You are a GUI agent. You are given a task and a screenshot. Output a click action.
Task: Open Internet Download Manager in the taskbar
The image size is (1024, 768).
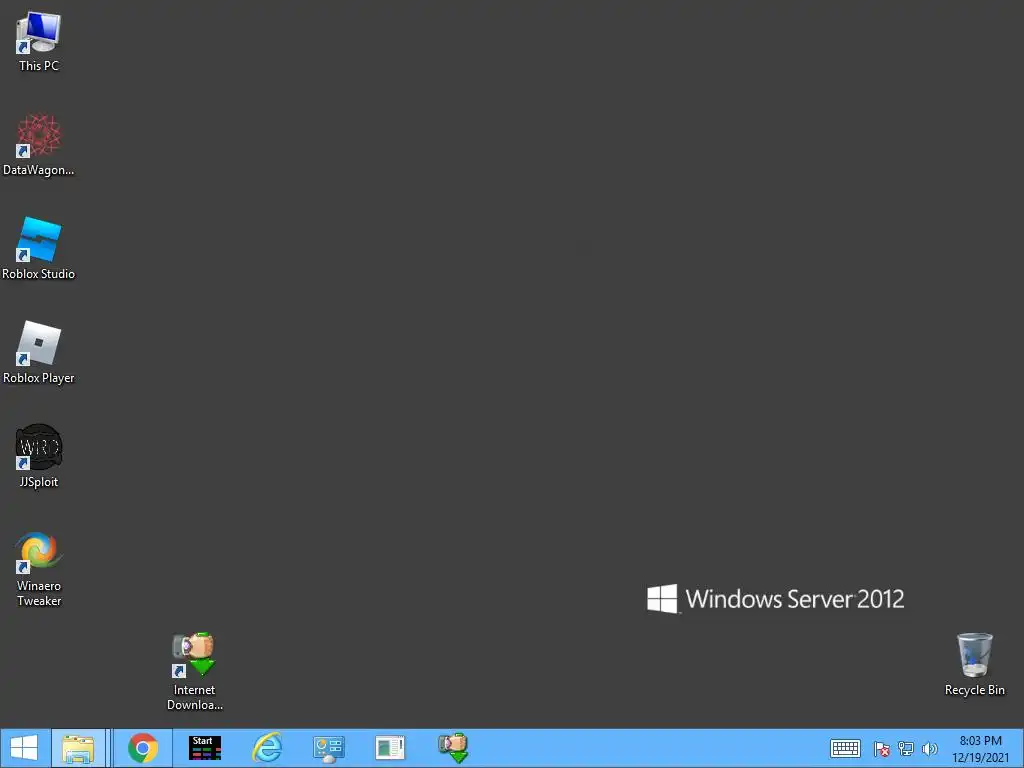[x=453, y=748]
